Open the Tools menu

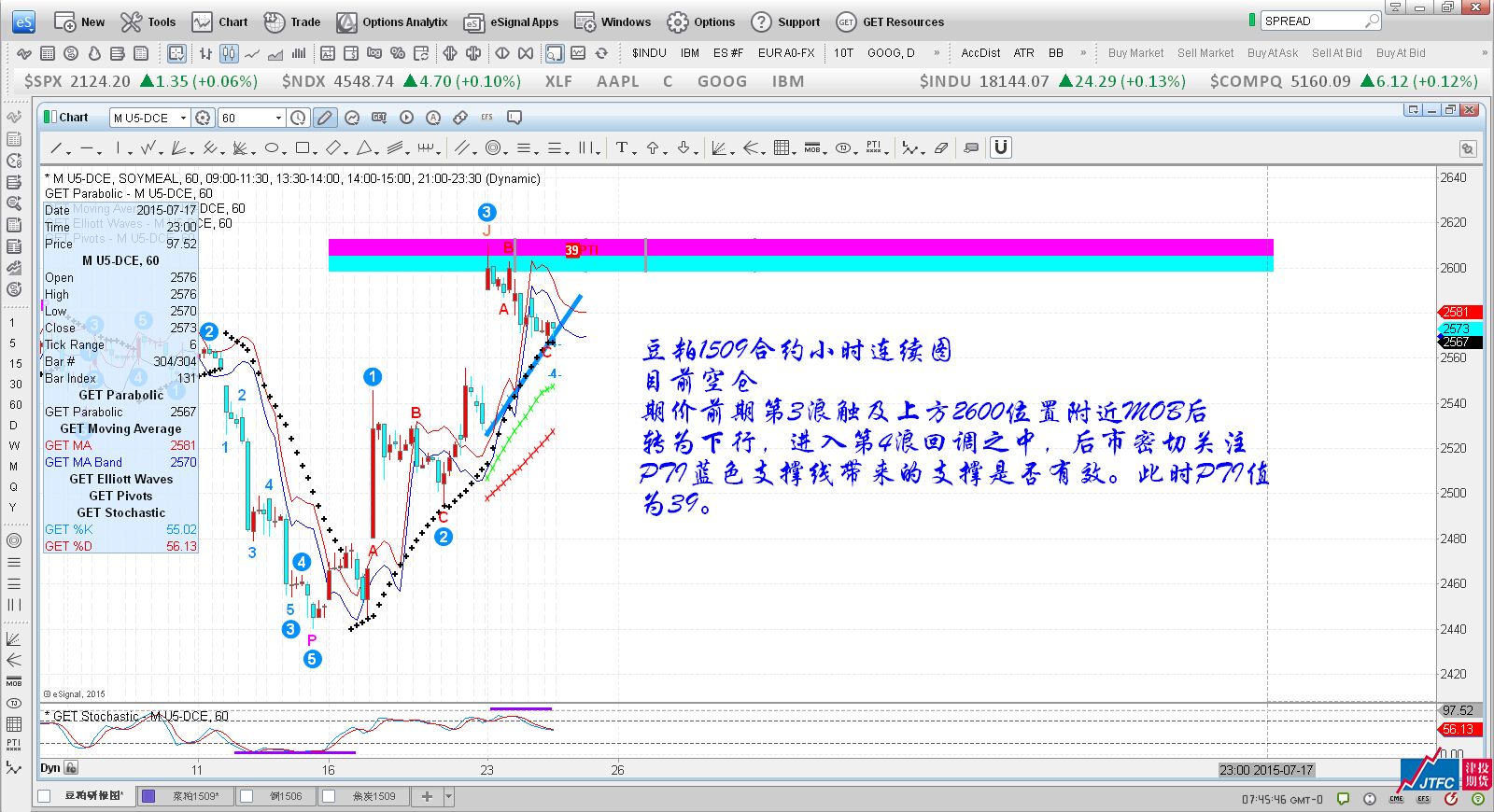click(148, 21)
